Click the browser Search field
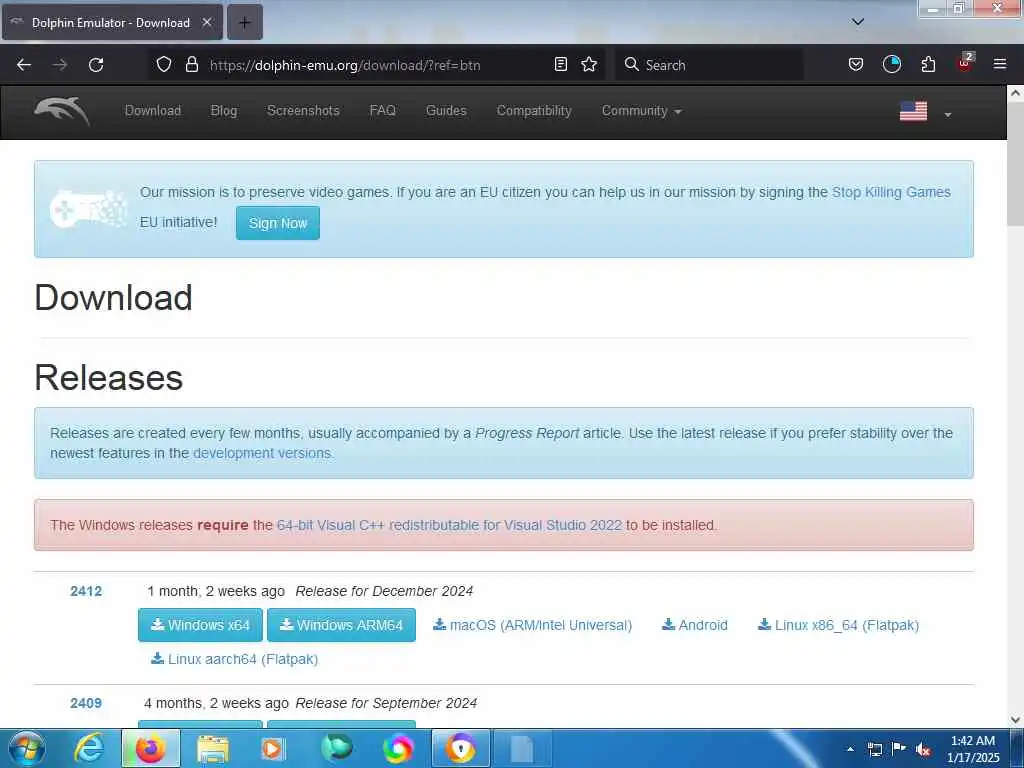This screenshot has height=768, width=1024. pos(709,65)
